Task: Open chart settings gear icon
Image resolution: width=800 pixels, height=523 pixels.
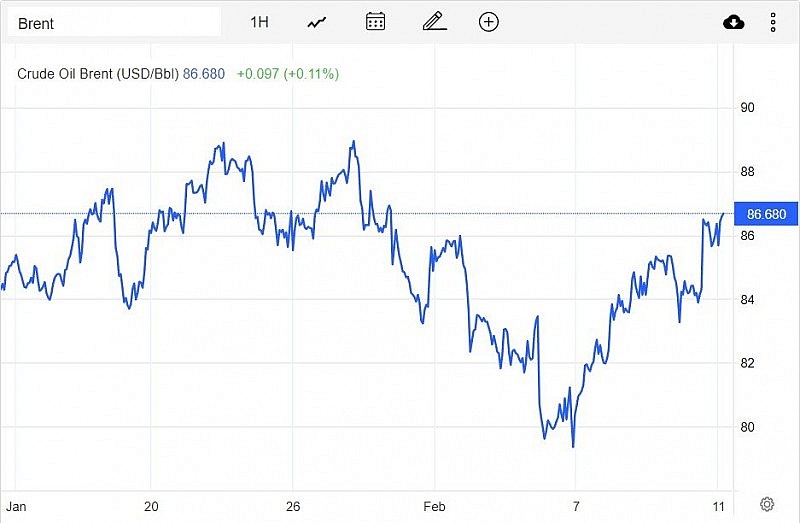Action: point(767,504)
